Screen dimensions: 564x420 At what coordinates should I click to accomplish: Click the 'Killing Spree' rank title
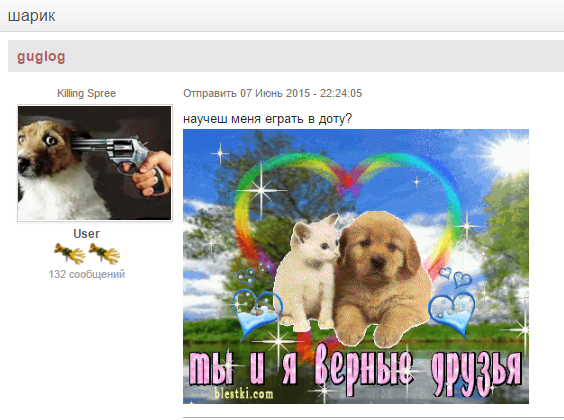86,93
